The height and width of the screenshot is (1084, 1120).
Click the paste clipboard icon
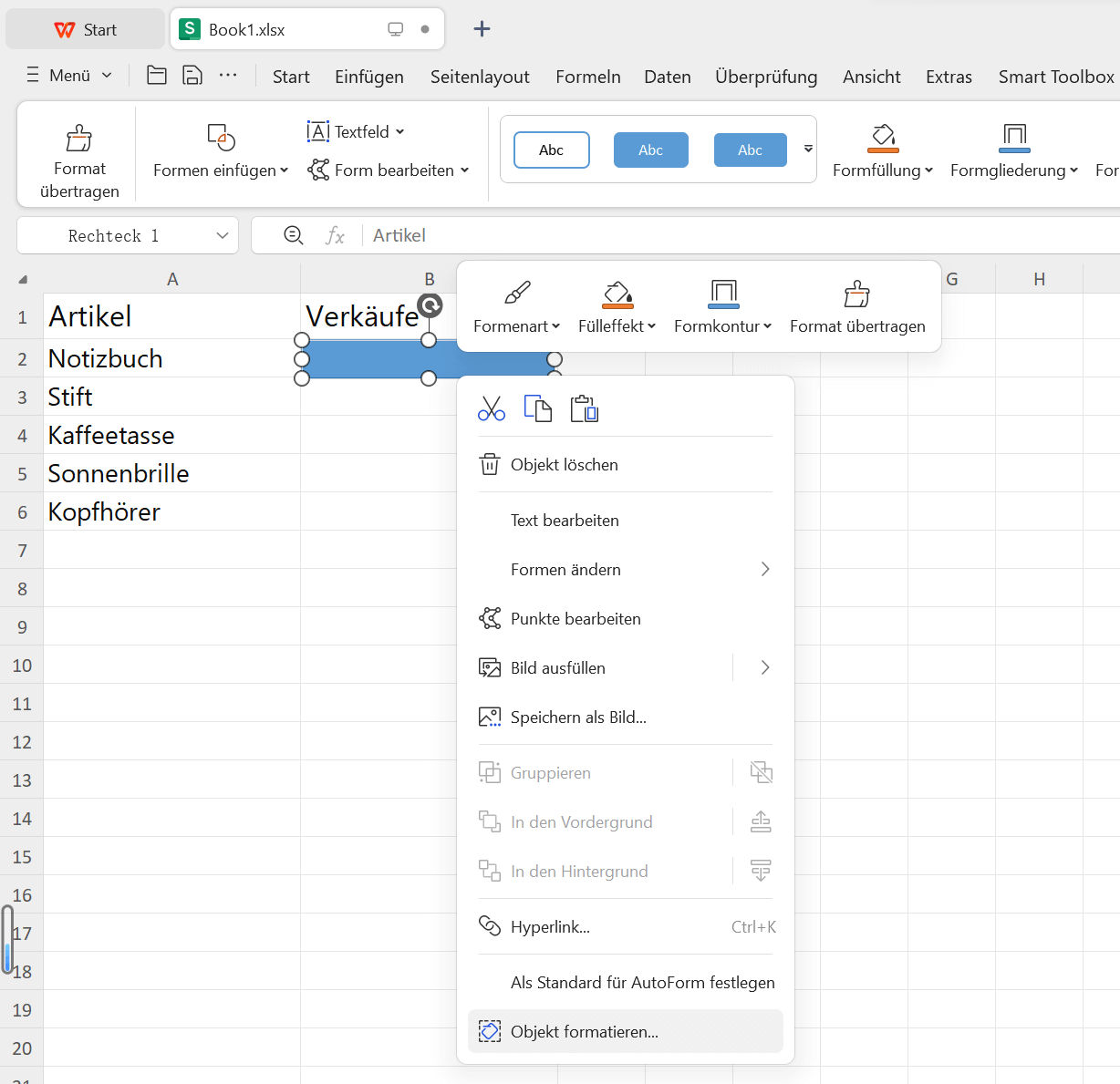(584, 409)
